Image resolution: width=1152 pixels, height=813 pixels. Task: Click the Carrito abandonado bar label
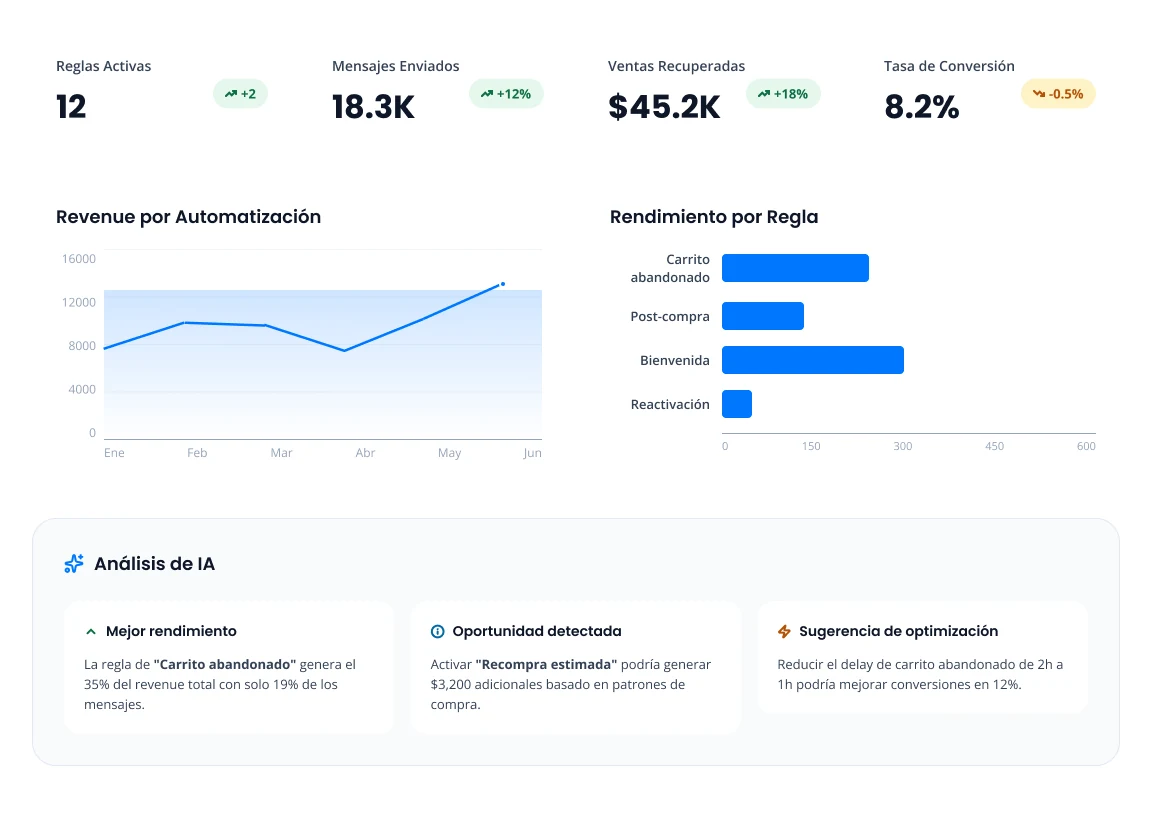(670, 268)
